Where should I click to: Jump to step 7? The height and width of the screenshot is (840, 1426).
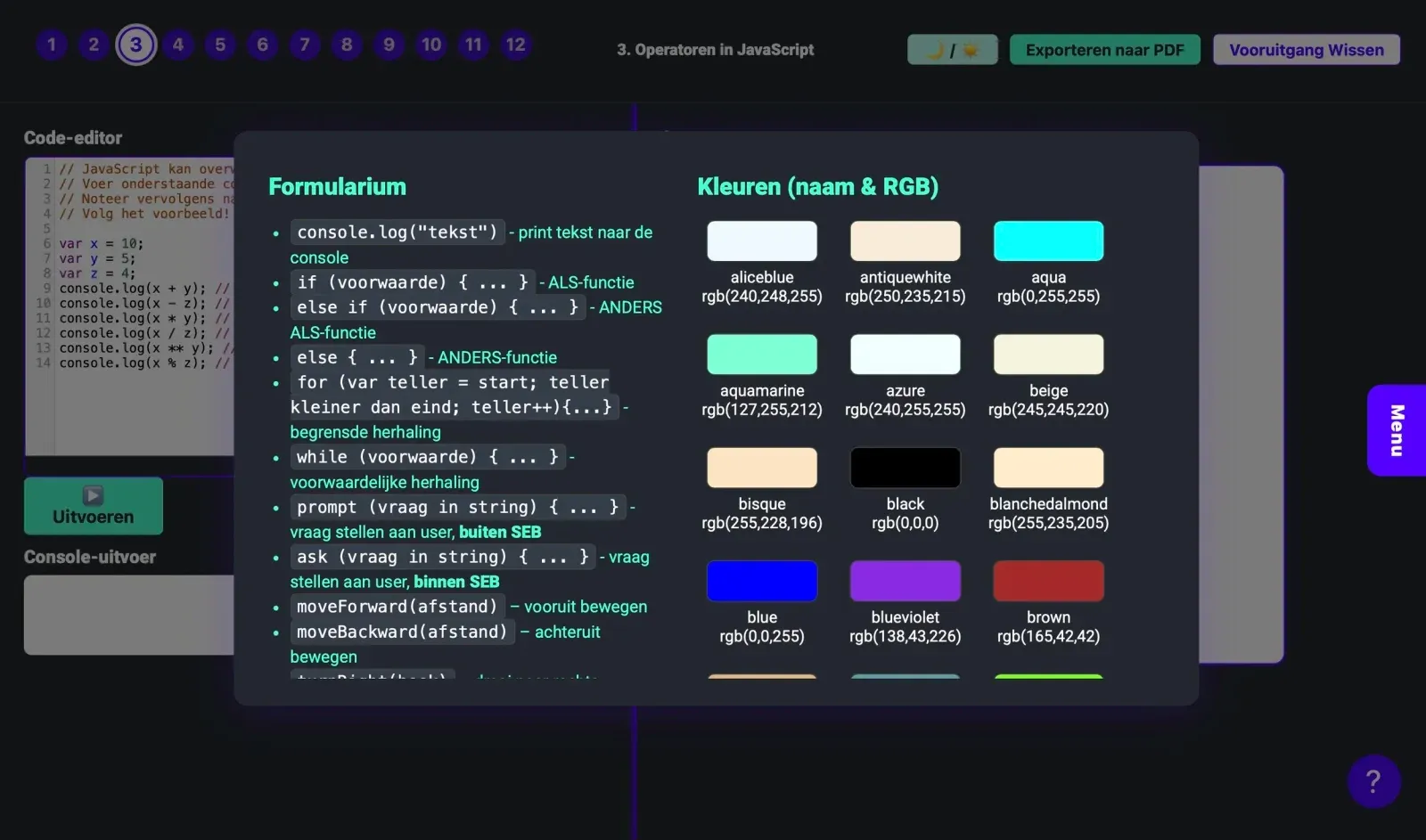pyautogui.click(x=305, y=45)
